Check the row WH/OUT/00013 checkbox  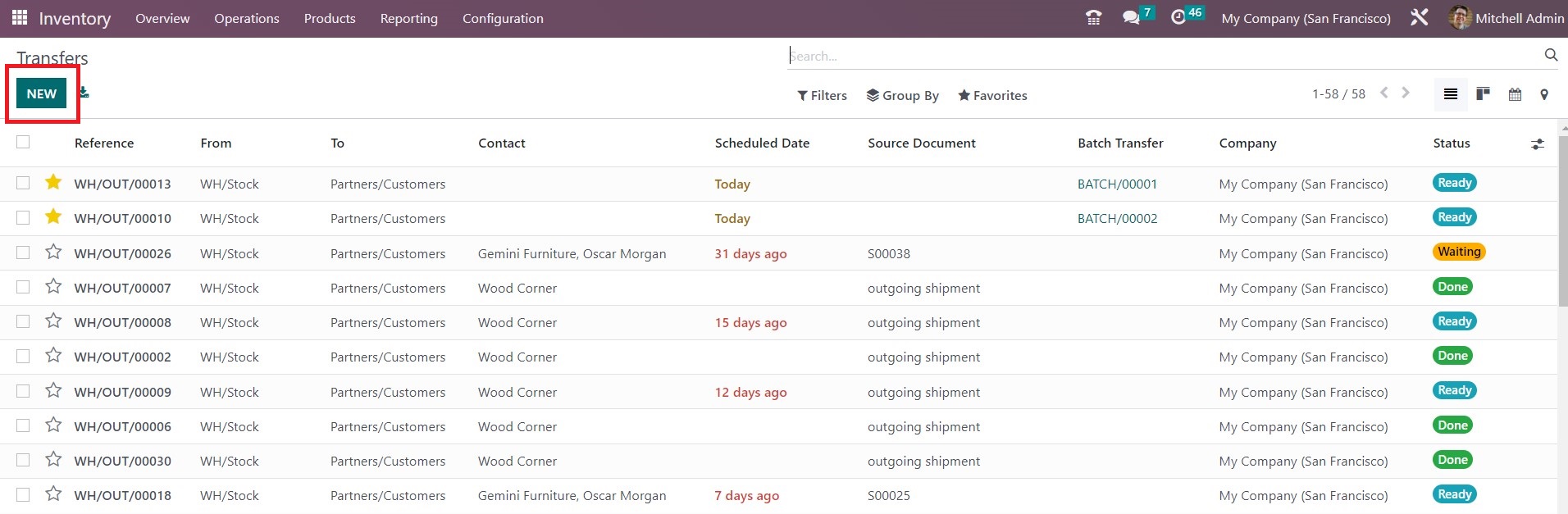(x=23, y=183)
